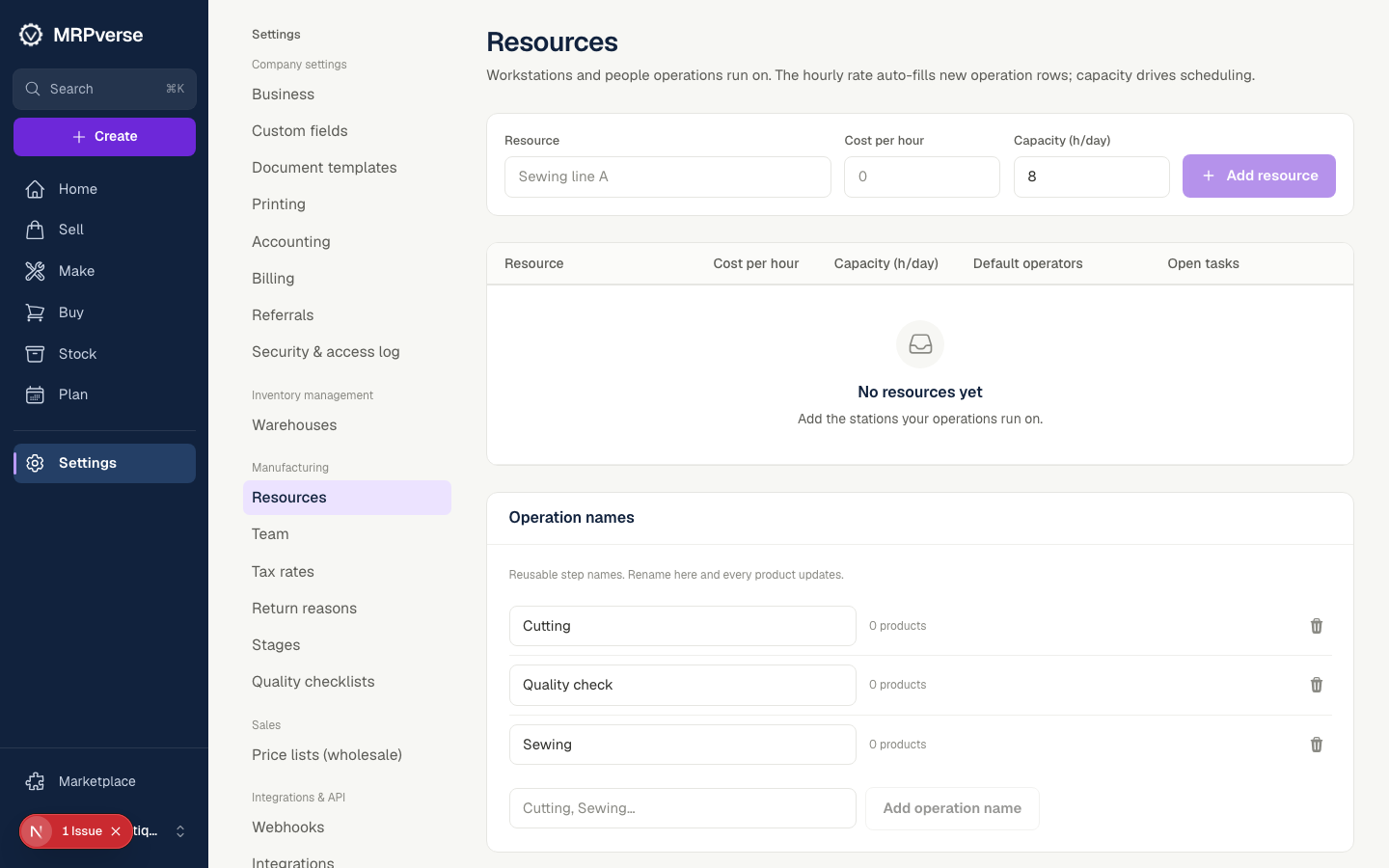Click the MRPverse logo icon
The height and width of the screenshot is (868, 1389).
pos(31,35)
